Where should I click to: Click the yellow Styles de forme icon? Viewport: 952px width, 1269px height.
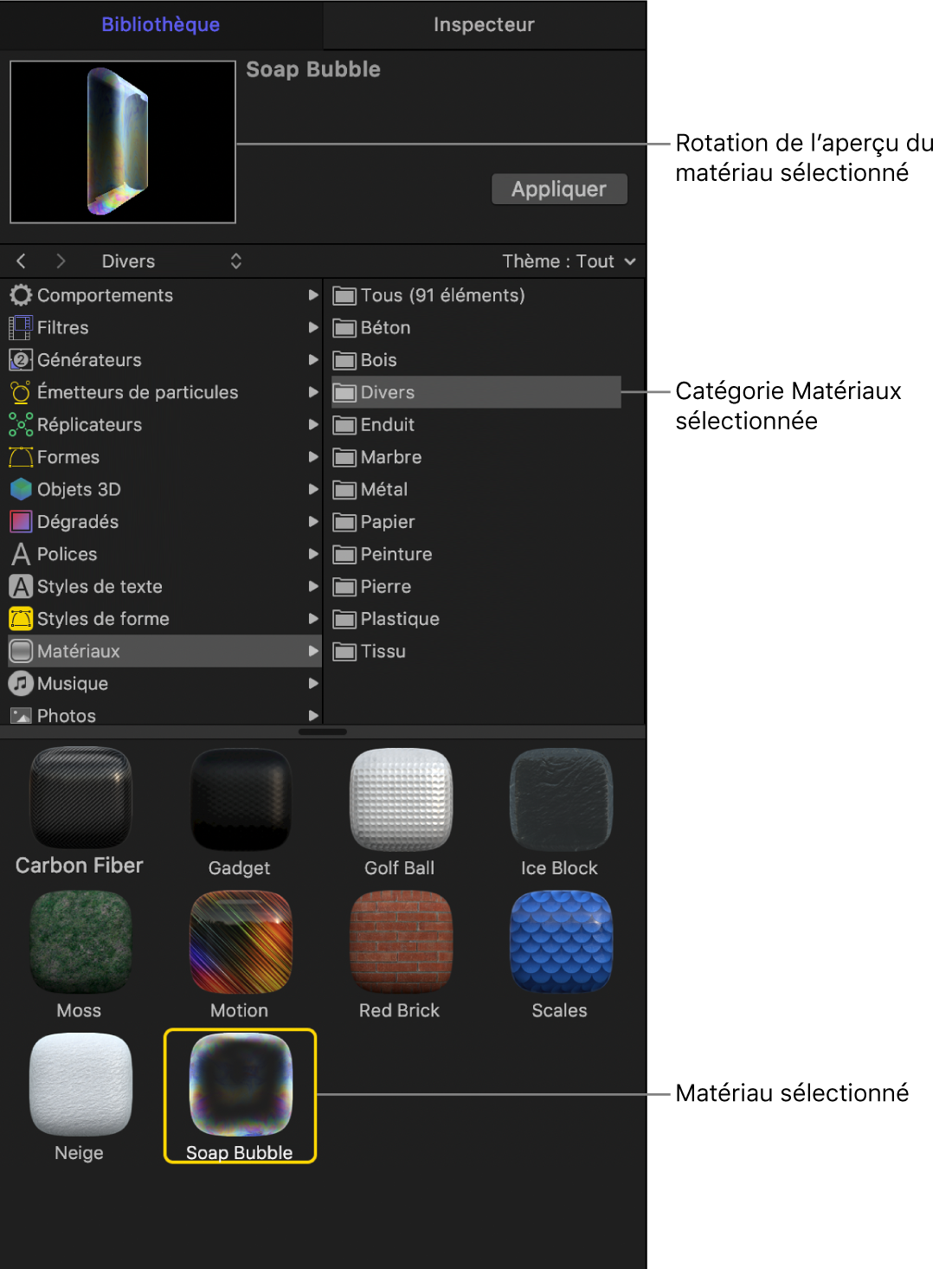pos(21,619)
